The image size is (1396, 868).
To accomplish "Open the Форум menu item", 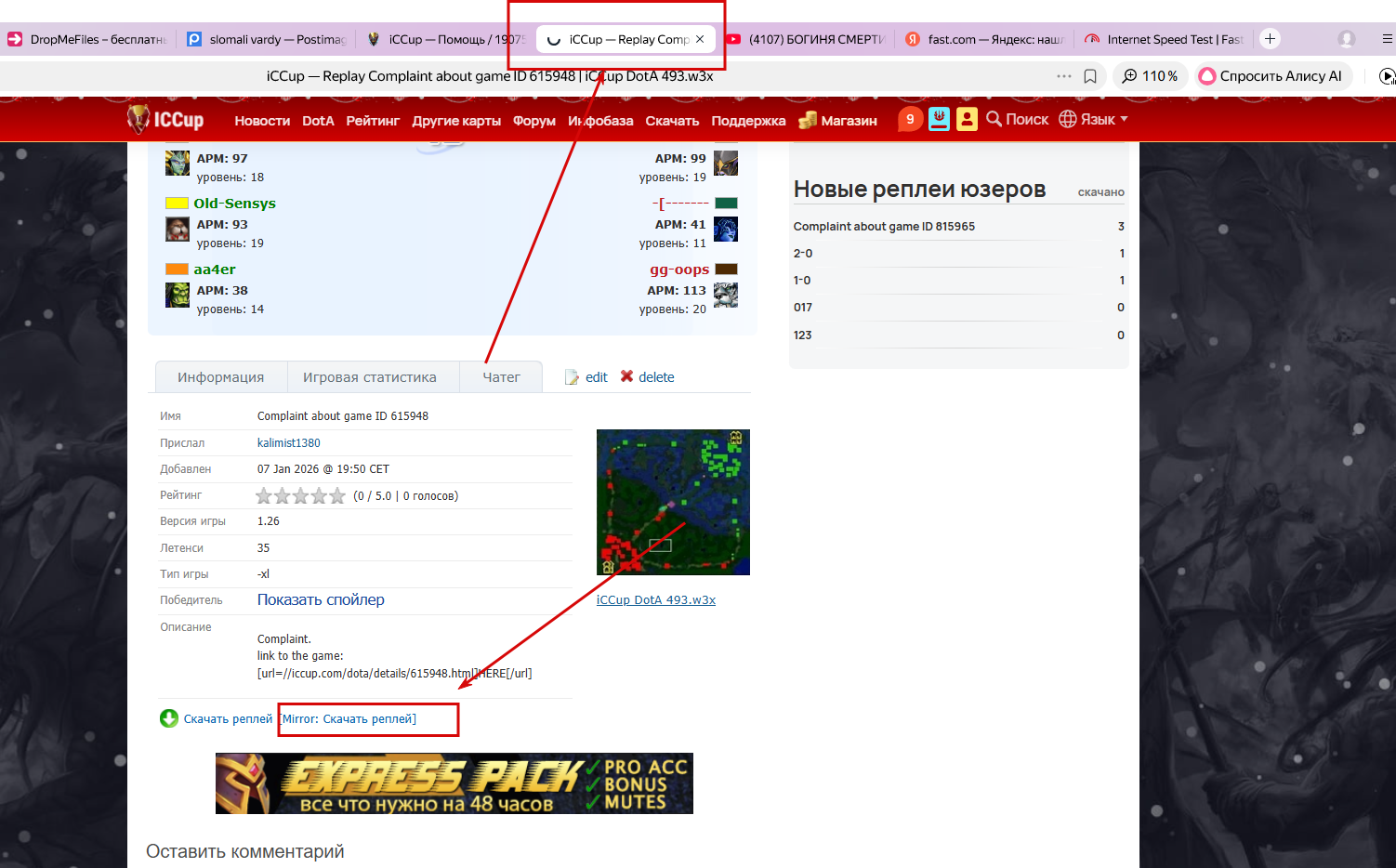I will point(534,121).
